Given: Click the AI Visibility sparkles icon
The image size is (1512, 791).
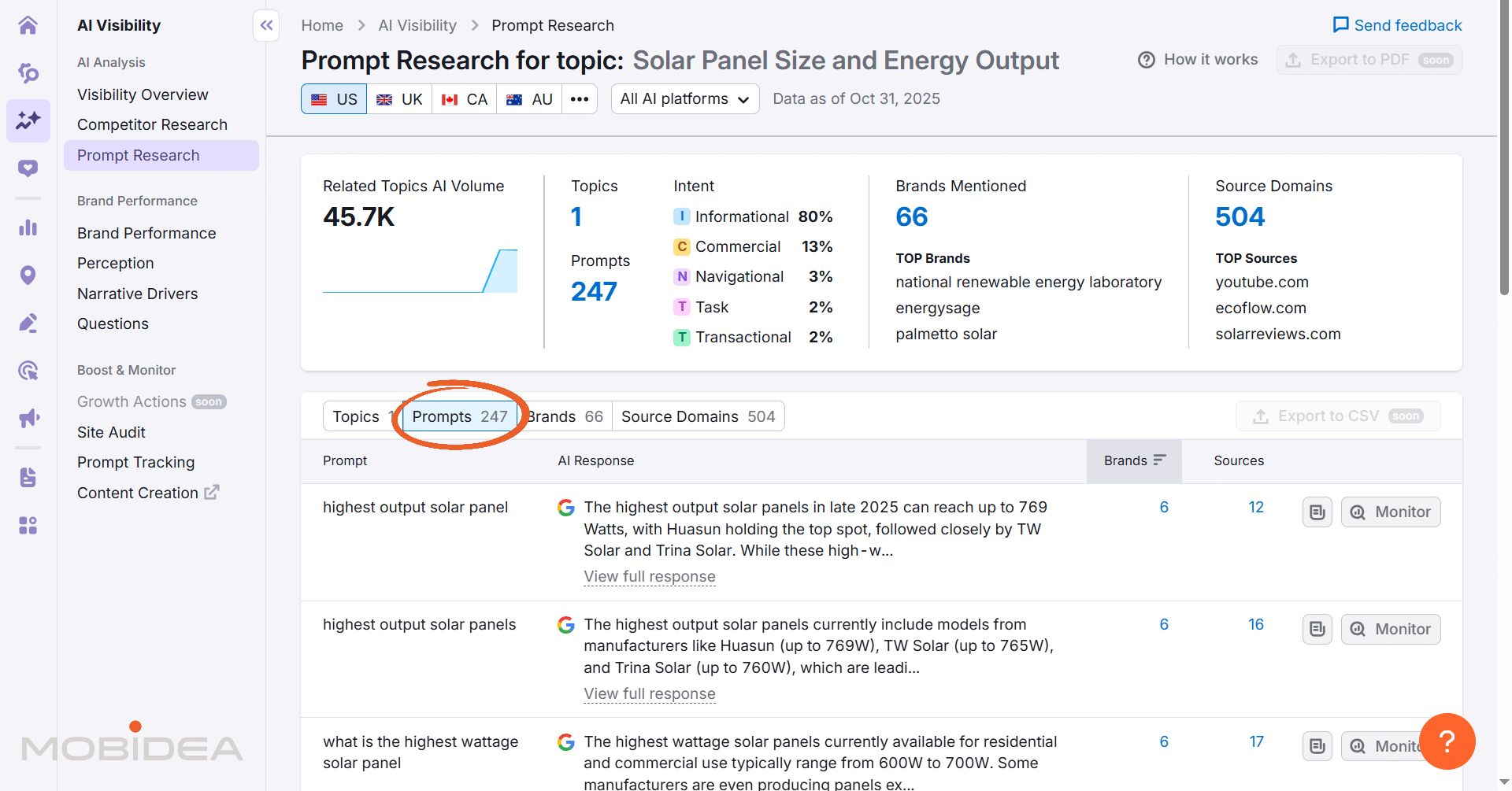Looking at the screenshot, I should [x=28, y=120].
